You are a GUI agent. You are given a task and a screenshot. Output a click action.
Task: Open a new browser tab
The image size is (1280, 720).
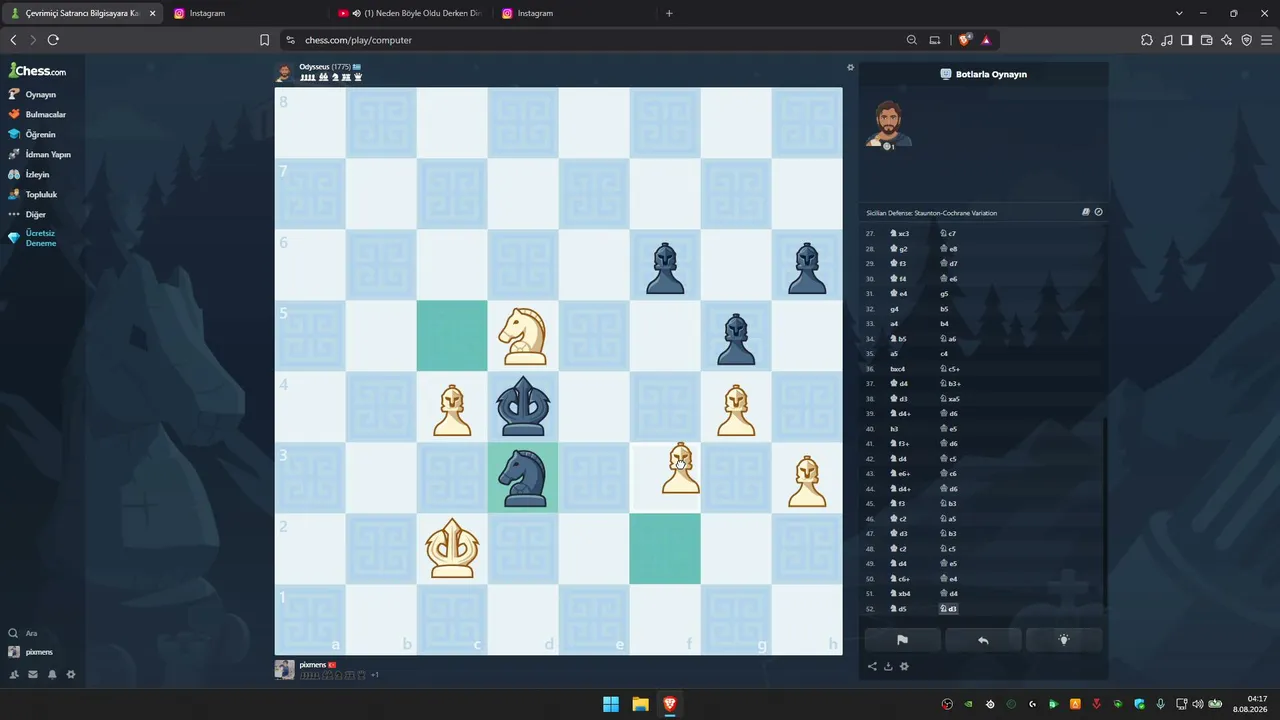point(669,13)
